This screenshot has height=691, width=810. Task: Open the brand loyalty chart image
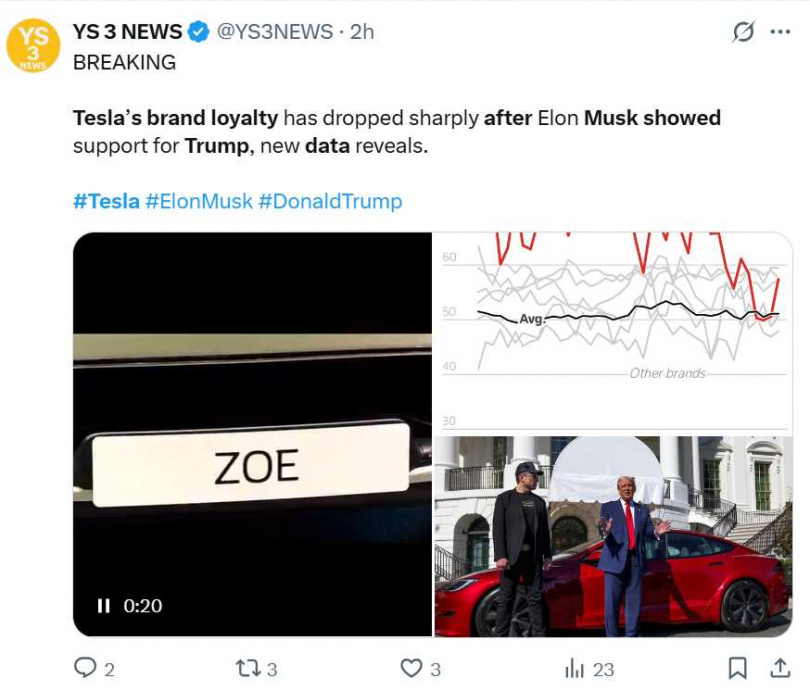click(613, 332)
